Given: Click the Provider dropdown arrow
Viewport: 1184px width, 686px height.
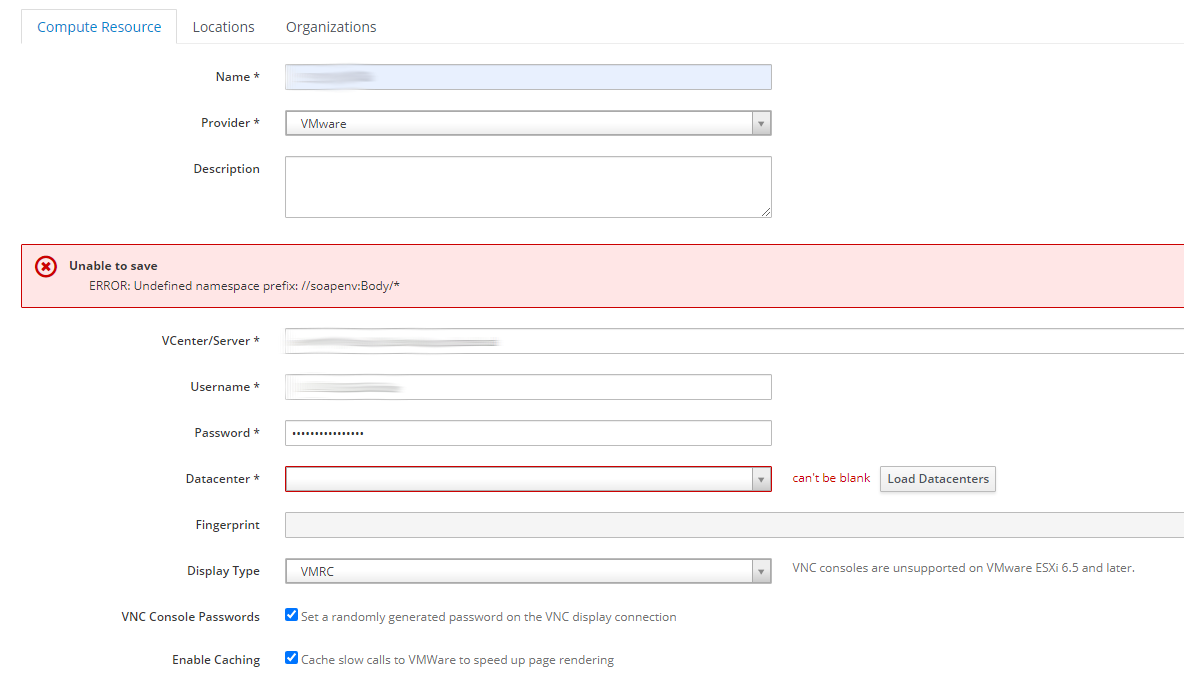Looking at the screenshot, I should (x=761, y=123).
